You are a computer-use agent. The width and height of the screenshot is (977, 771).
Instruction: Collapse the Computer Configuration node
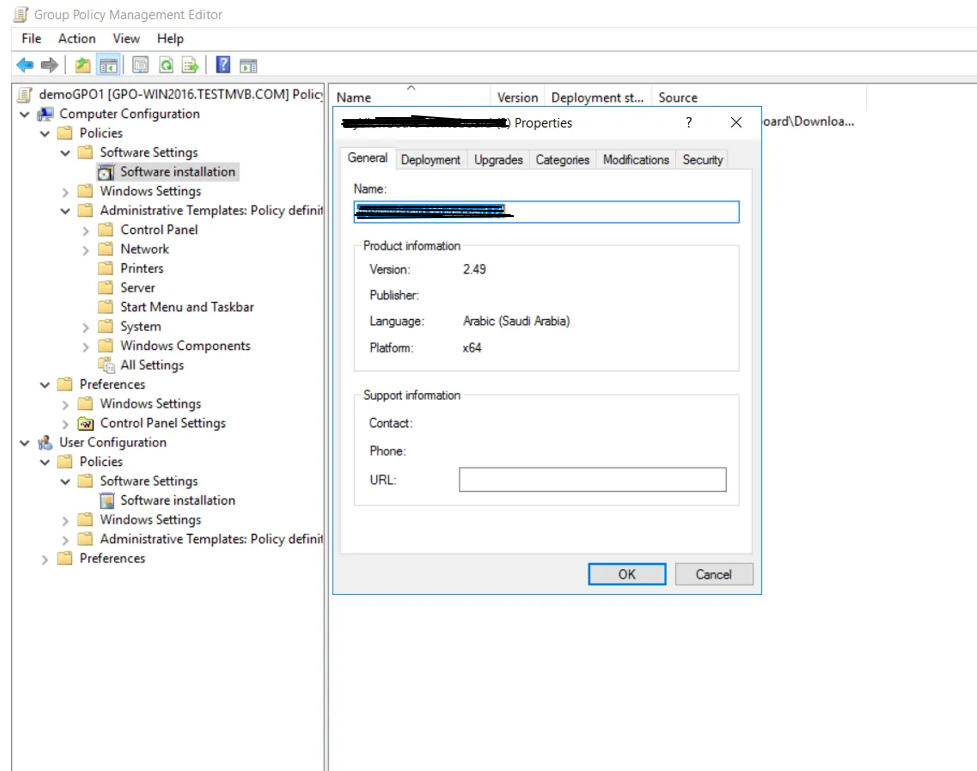click(x=25, y=114)
